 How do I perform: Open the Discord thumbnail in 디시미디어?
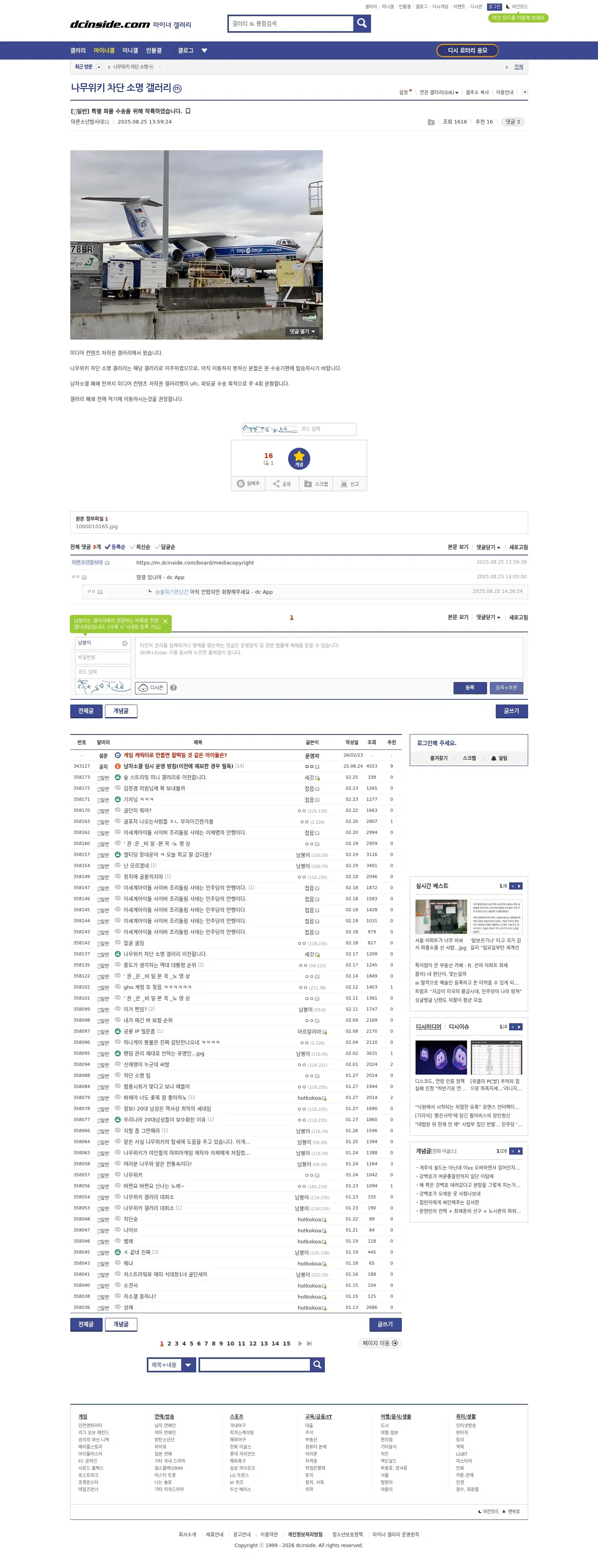pos(441,1057)
